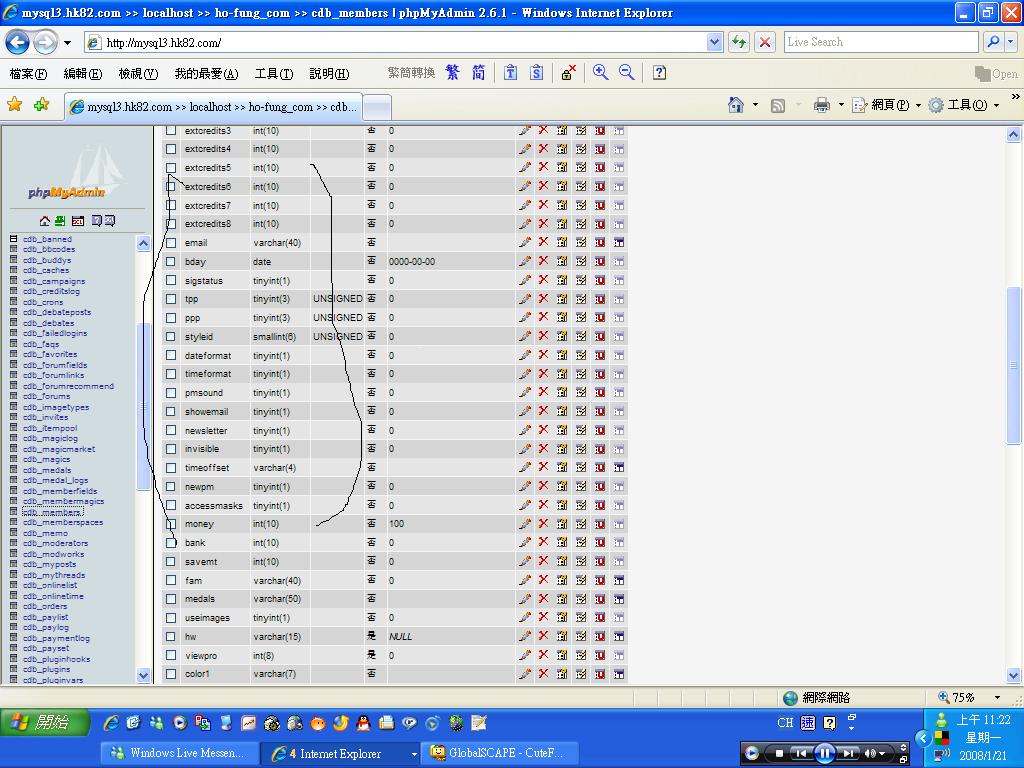Open the address bar URL dropdown
This screenshot has height=768, width=1024.
coord(714,42)
